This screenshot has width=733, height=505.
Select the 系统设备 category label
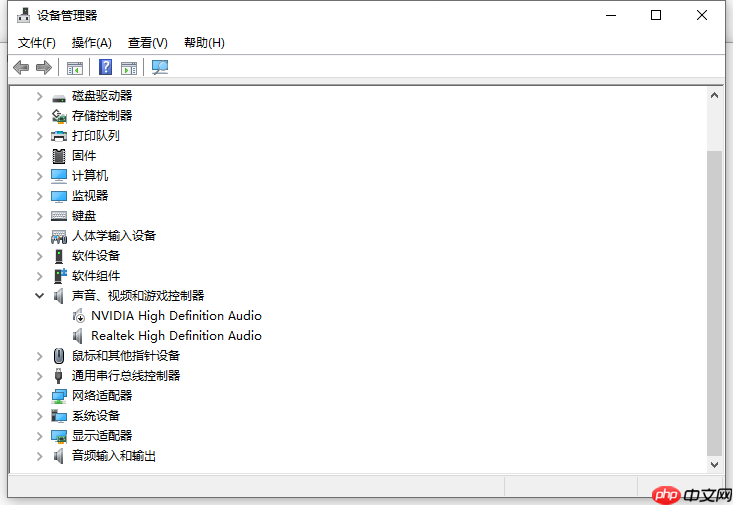coord(96,416)
